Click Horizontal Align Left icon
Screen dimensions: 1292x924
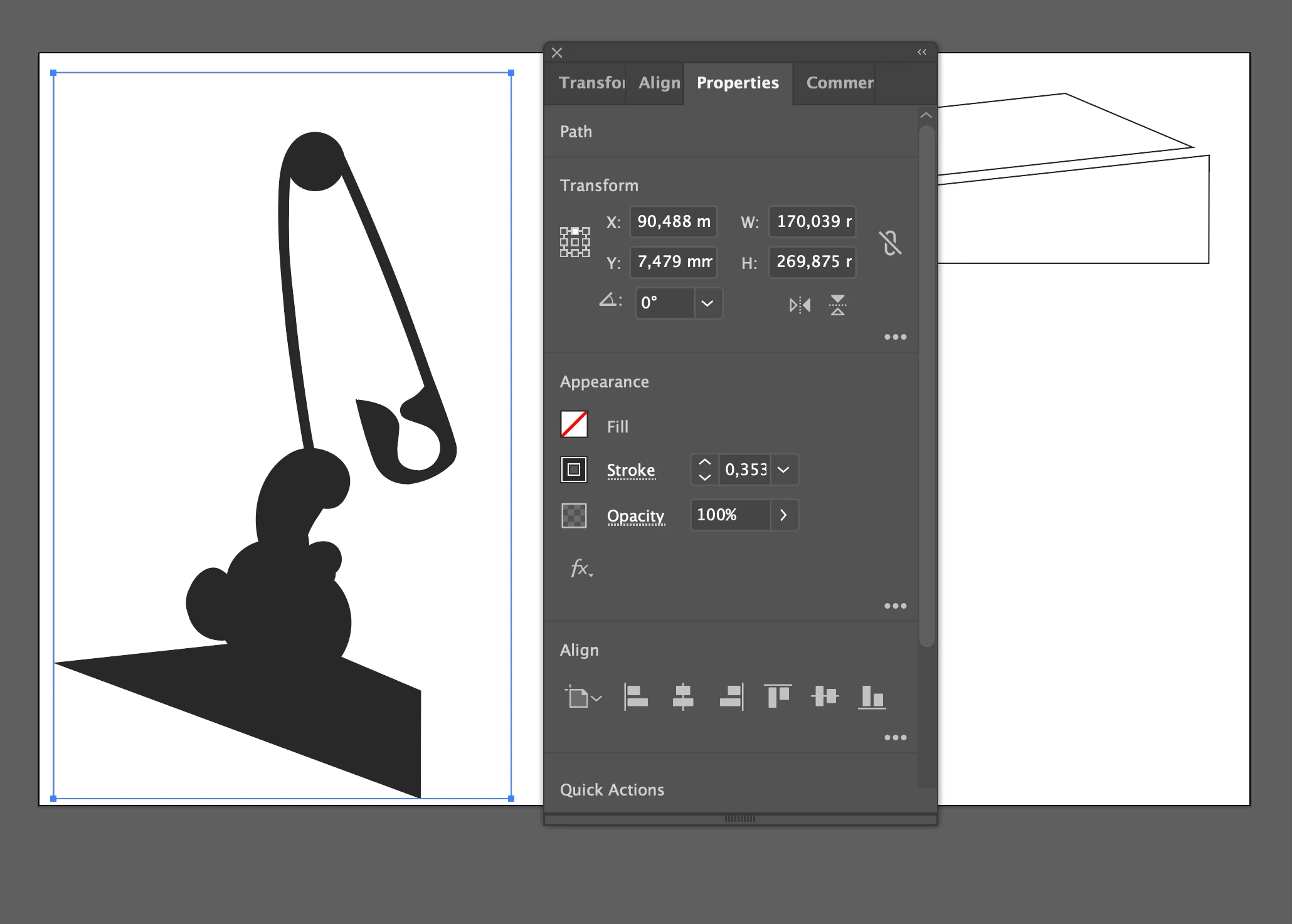[636, 696]
